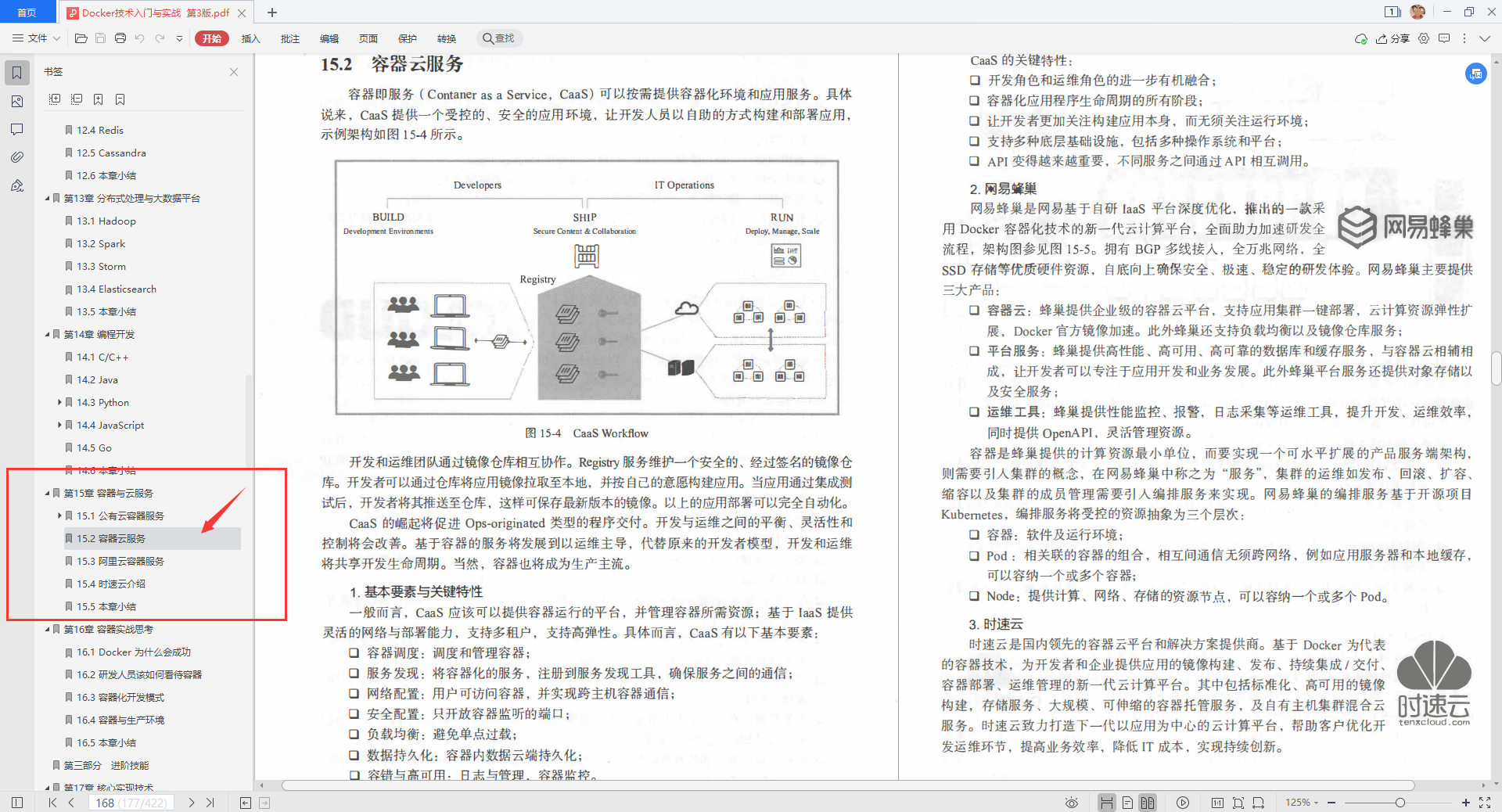This screenshot has height=812, width=1502.
Task: Switch to two-page view
Action: point(1148,803)
